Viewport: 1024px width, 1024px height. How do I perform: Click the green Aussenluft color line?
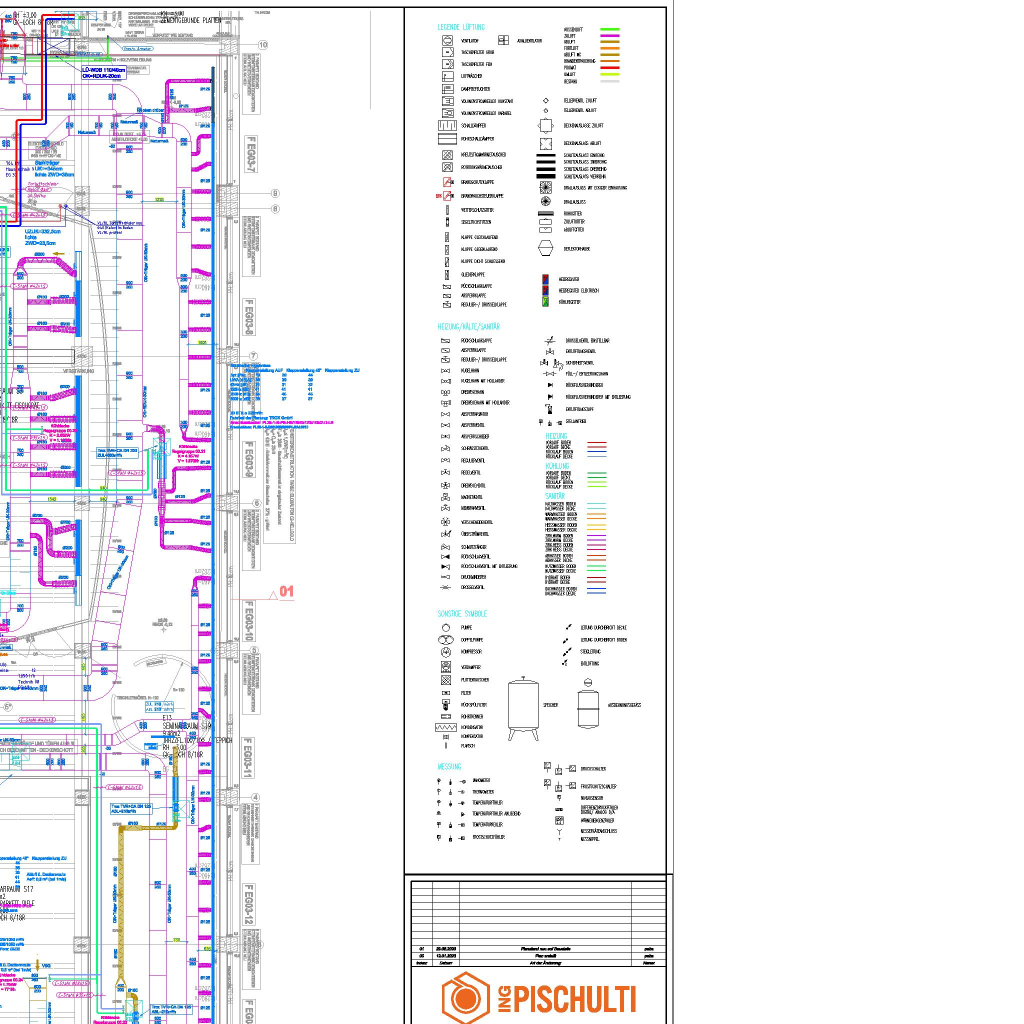(609, 31)
